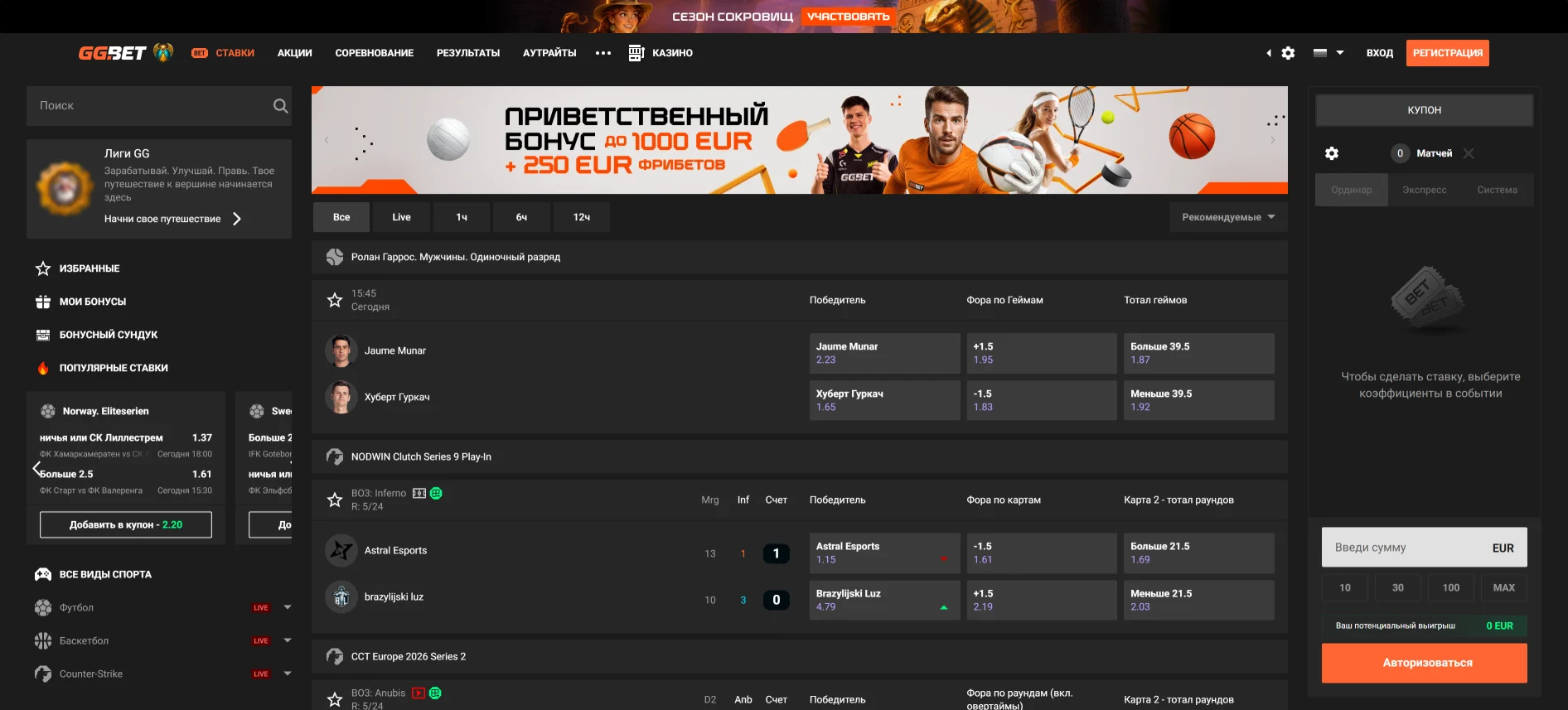
Task: Open the АУТРАЙТЫ menu item
Action: (549, 53)
